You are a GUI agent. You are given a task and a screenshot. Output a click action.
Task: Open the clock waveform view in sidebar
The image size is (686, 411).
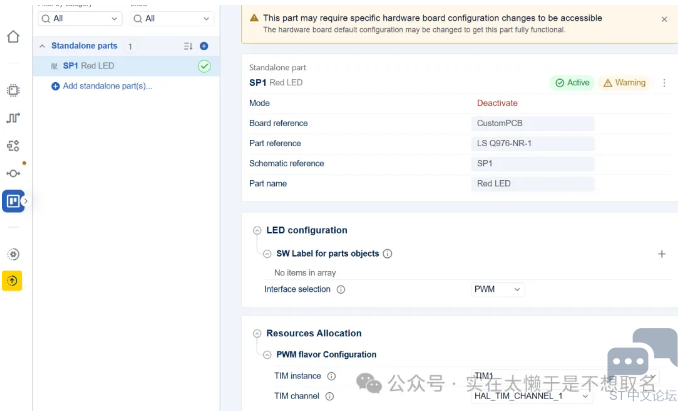pos(13,117)
